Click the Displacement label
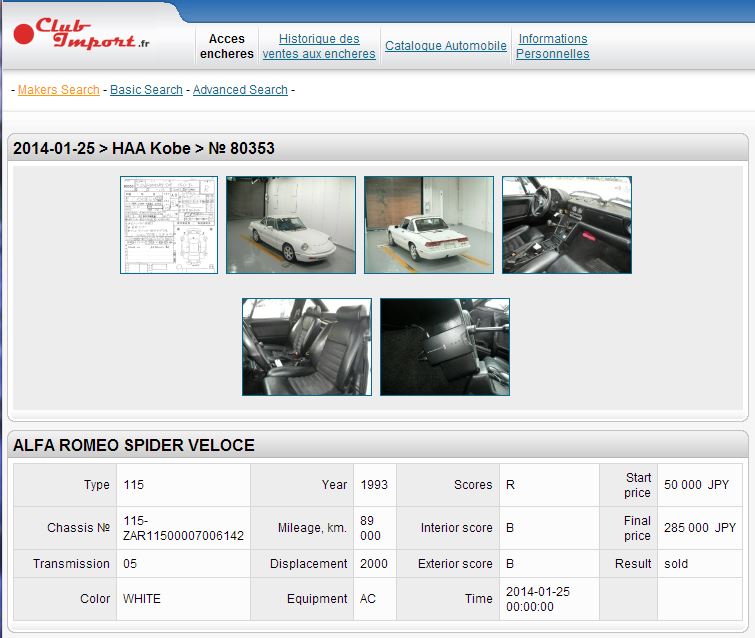The width and height of the screenshot is (755, 638). pyautogui.click(x=309, y=564)
